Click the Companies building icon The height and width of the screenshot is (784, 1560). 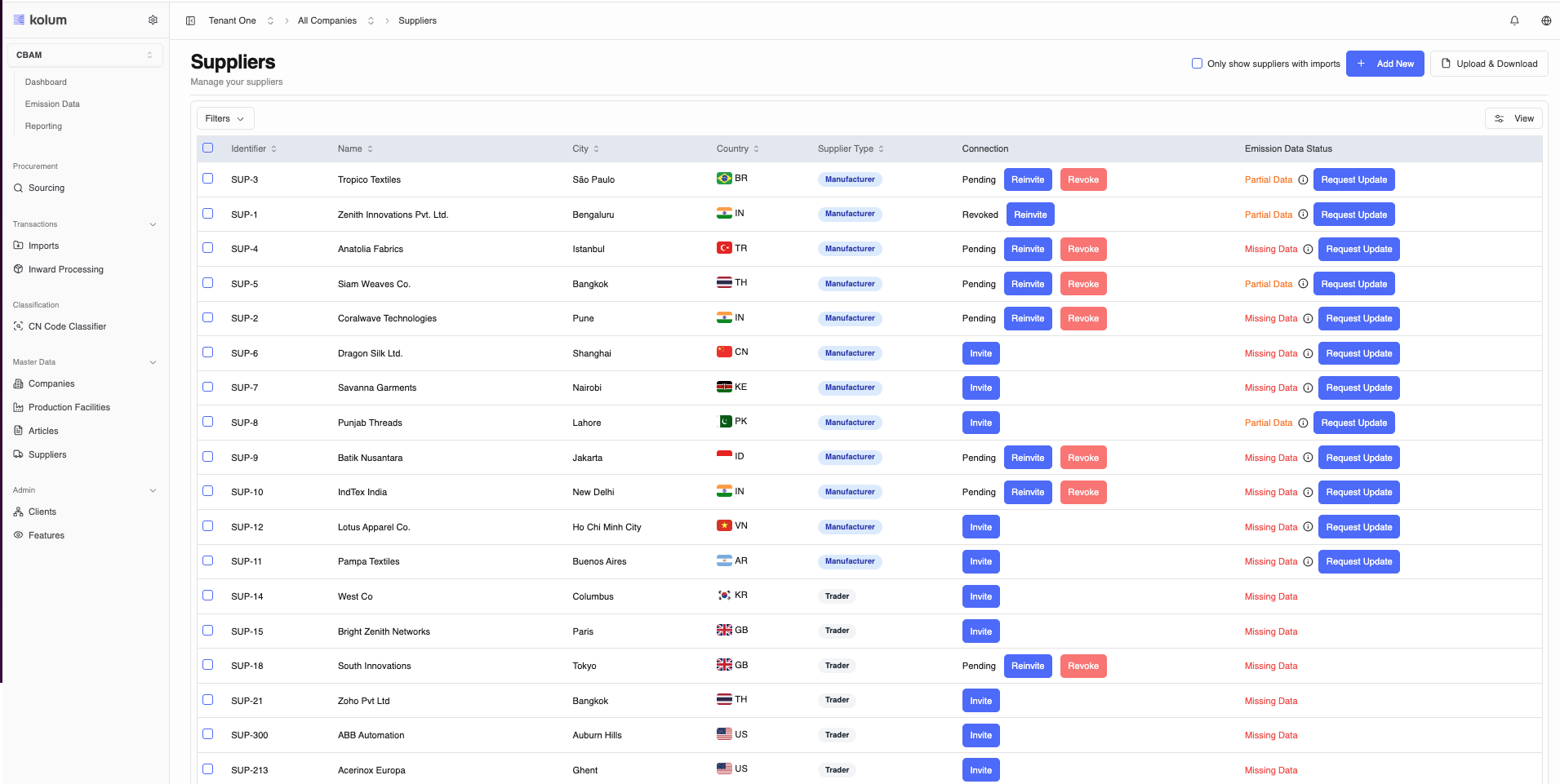click(x=18, y=383)
